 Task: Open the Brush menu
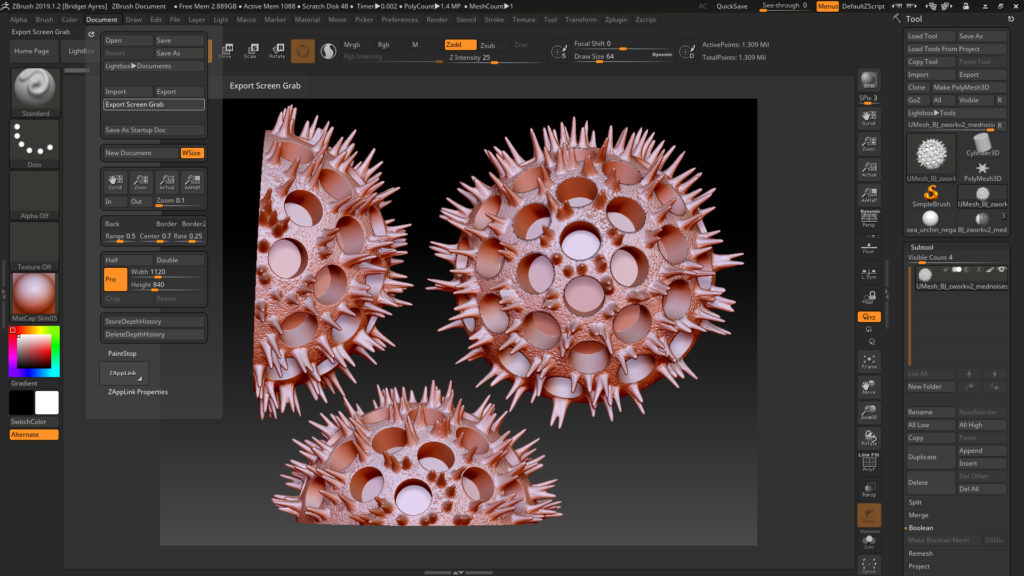(x=44, y=20)
